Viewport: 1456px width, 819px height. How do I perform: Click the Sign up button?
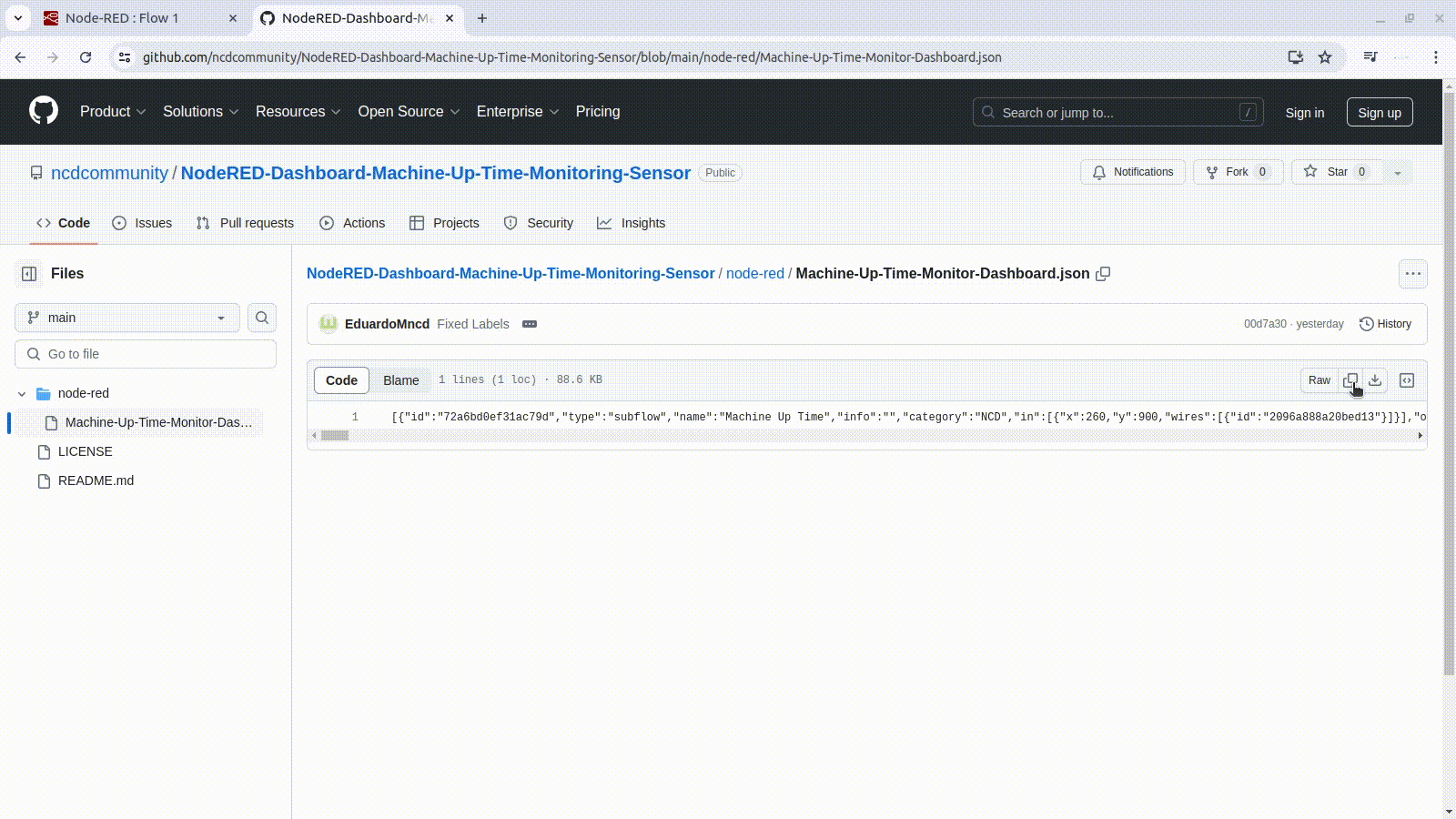[x=1380, y=113]
